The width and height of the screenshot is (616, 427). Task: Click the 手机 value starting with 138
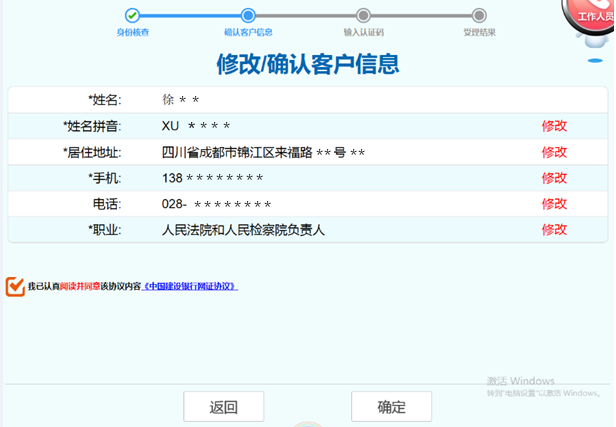pos(212,178)
